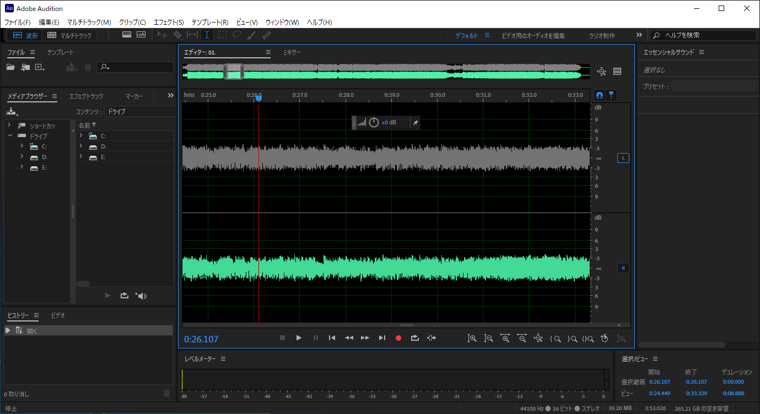Open Workspace ラジオ制作 (Radio Production)

(602, 36)
